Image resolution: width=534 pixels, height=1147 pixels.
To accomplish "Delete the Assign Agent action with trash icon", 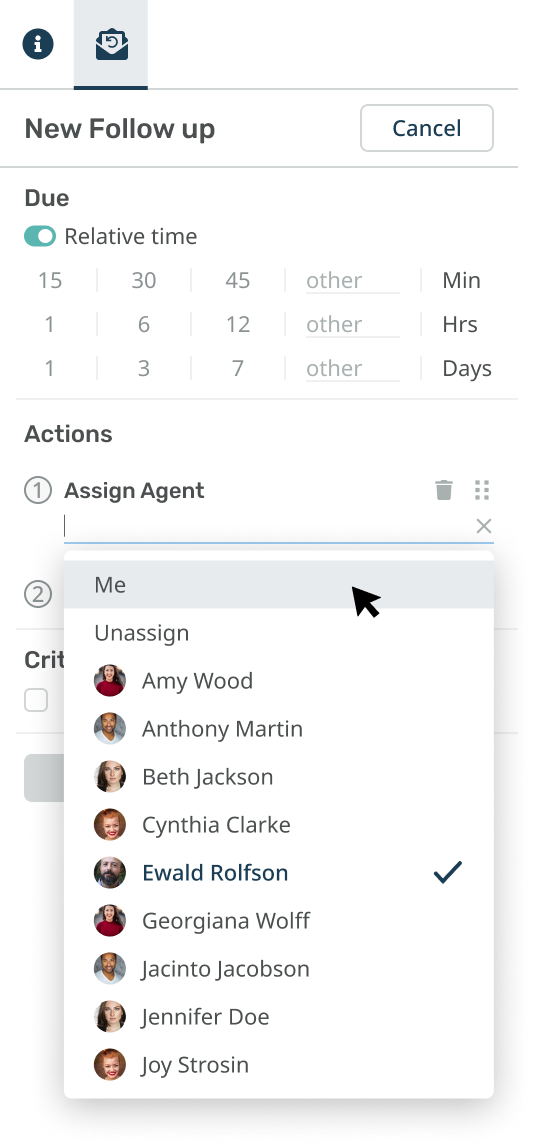I will tap(443, 490).
